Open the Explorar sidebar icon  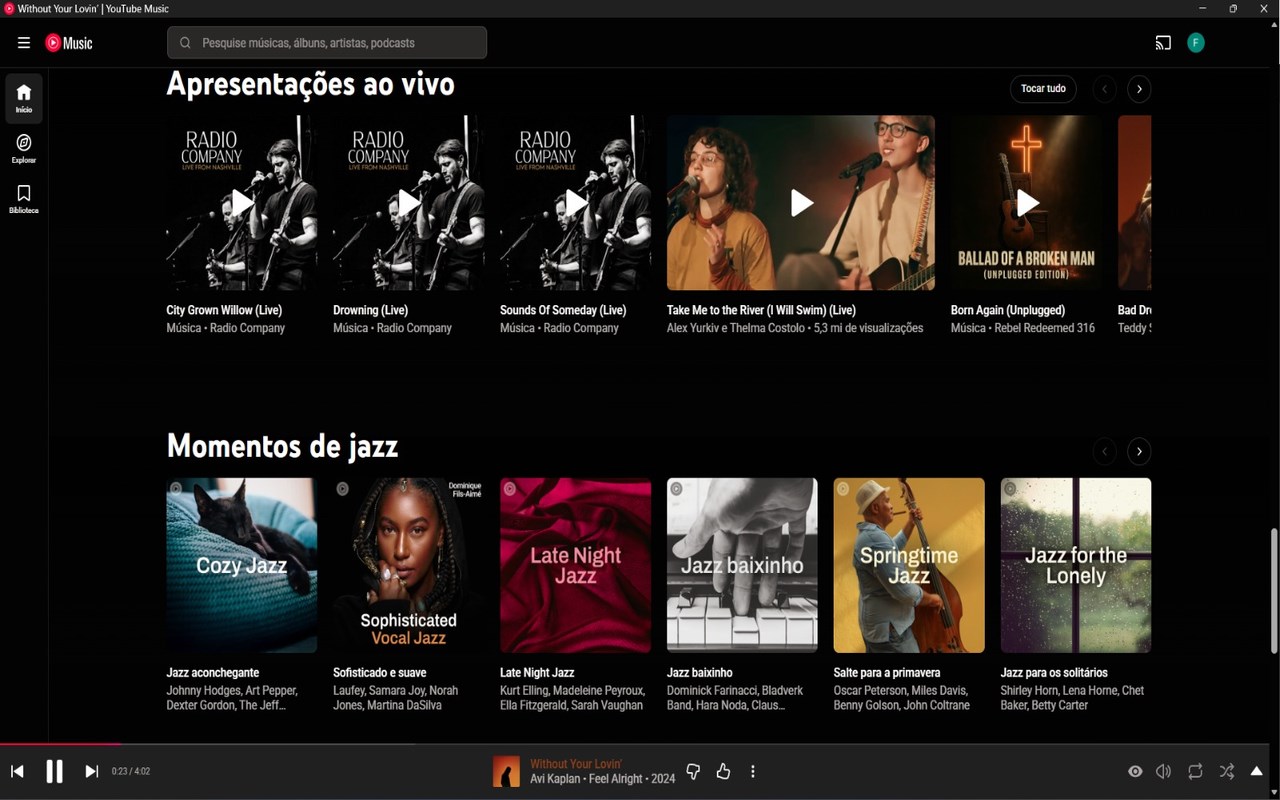coord(23,148)
